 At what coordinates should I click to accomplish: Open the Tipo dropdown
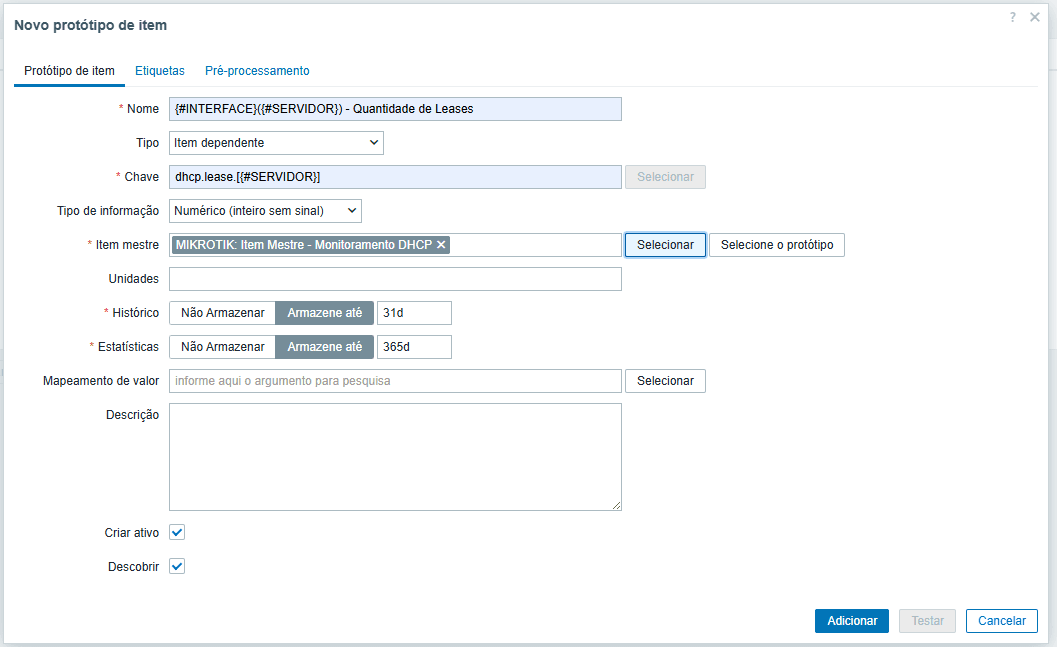pyautogui.click(x=276, y=143)
